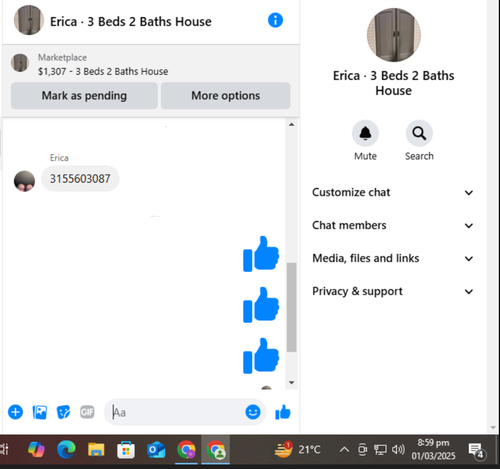This screenshot has height=469, width=500.
Task: Click the second sent thumbs-up message
Action: tap(261, 305)
